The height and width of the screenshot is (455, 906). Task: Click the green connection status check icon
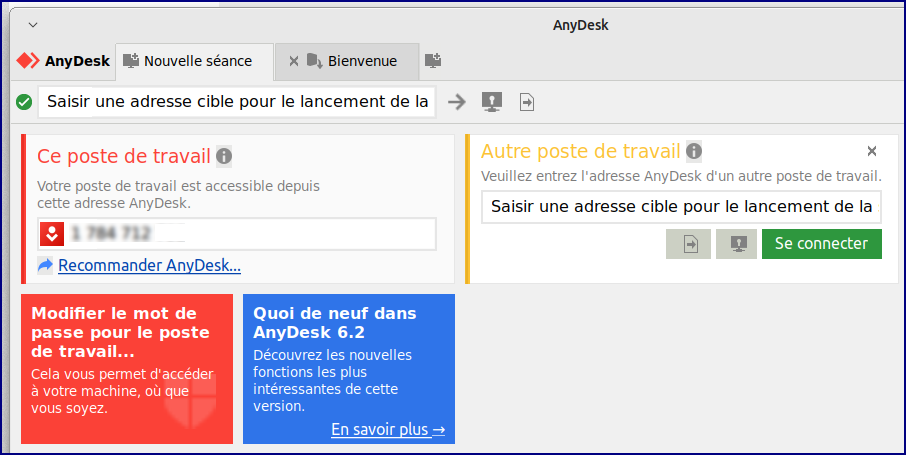click(x=24, y=102)
